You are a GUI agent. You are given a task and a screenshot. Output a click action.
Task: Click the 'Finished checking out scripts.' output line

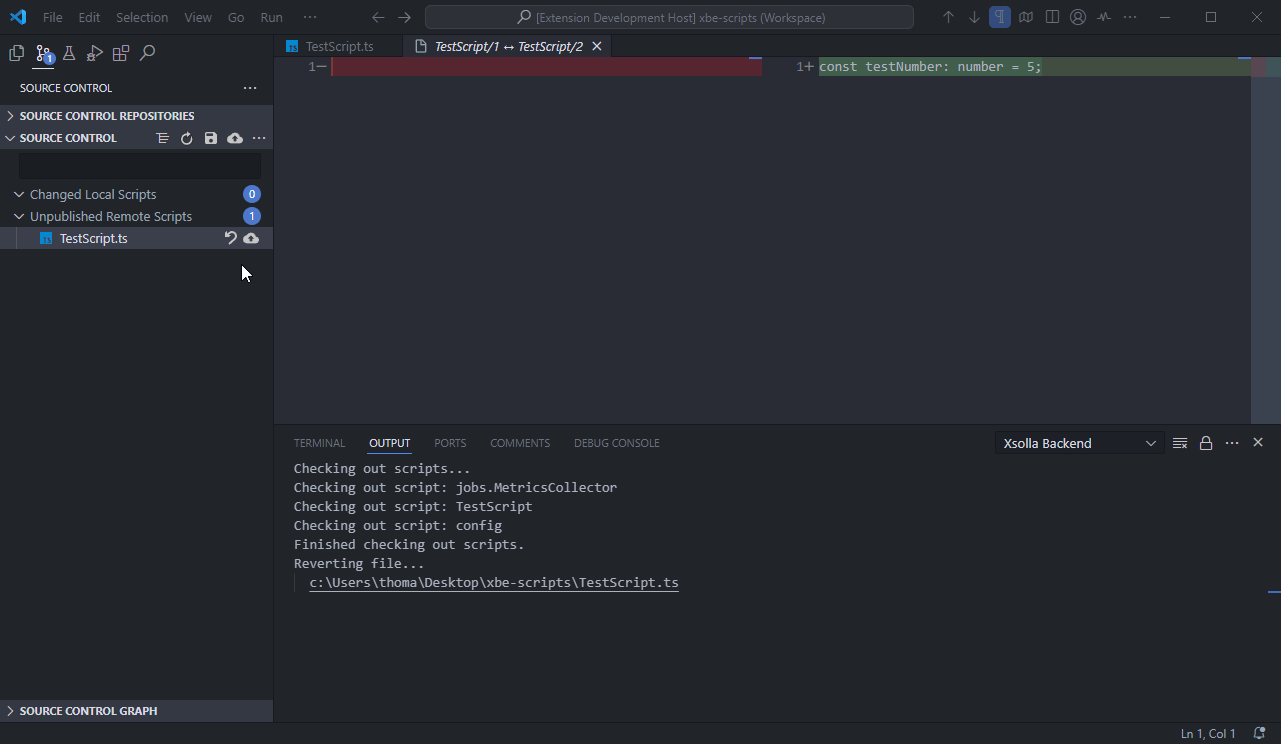coord(409,544)
